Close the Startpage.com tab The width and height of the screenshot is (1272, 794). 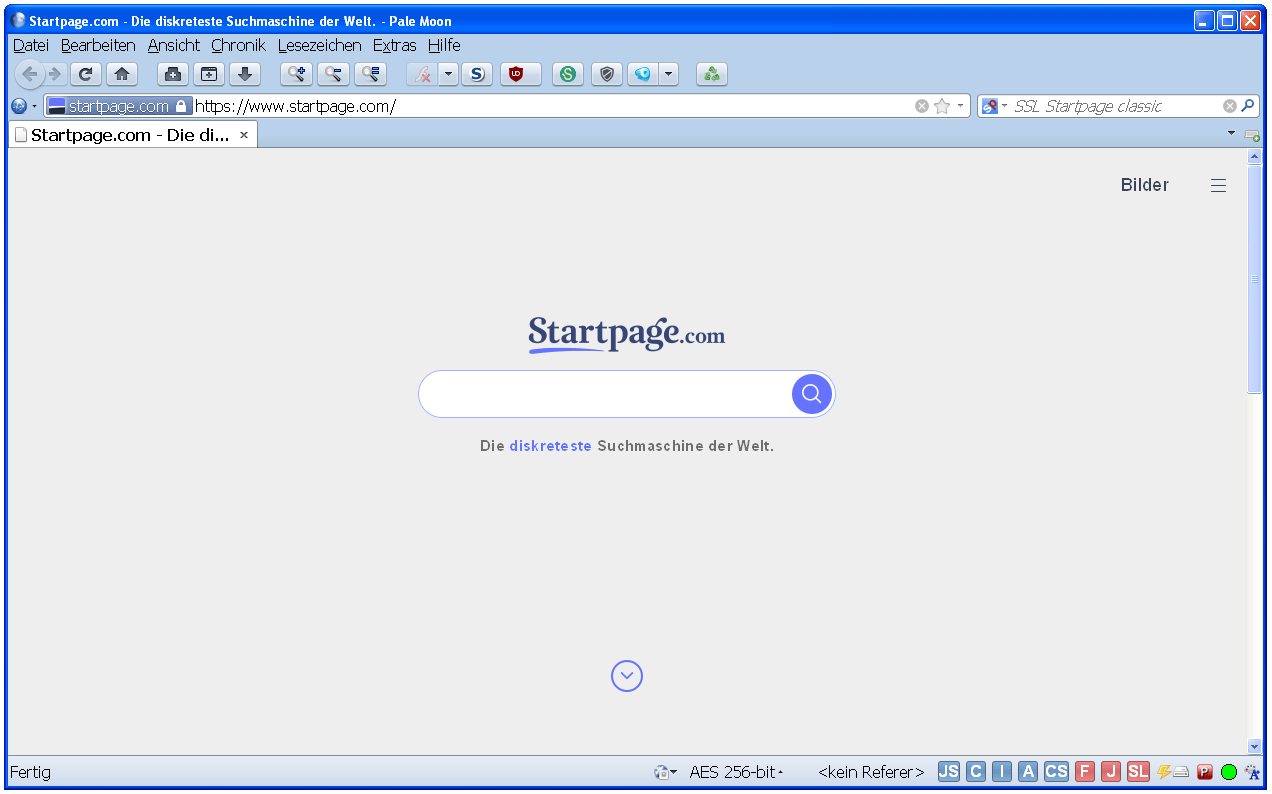click(x=243, y=135)
